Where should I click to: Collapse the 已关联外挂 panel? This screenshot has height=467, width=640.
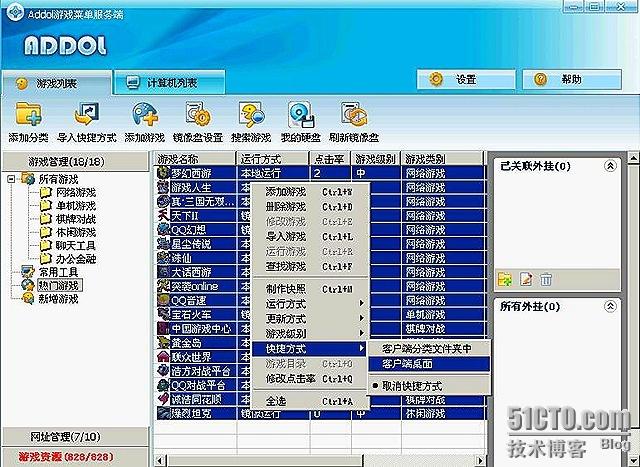point(610,166)
